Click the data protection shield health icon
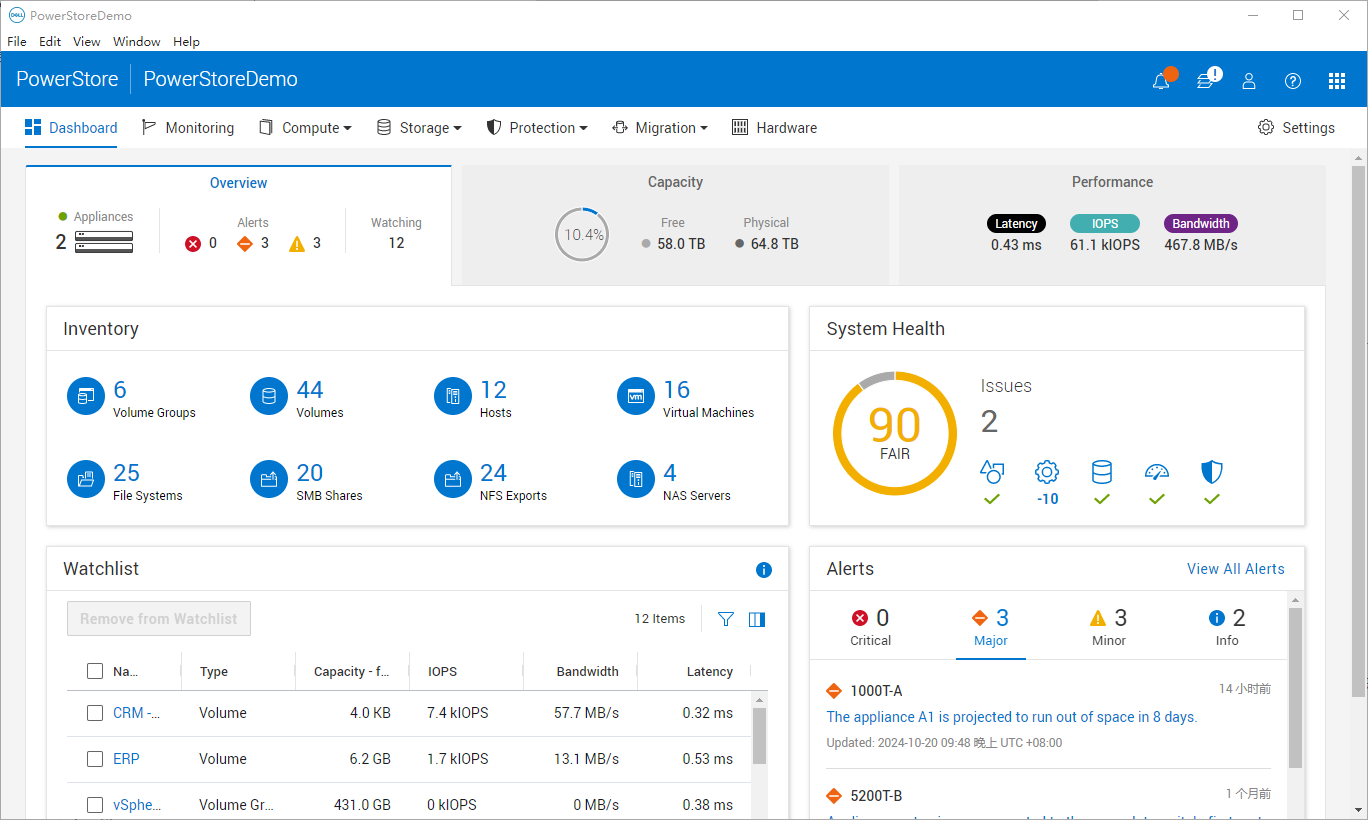1368x820 pixels. tap(1212, 472)
